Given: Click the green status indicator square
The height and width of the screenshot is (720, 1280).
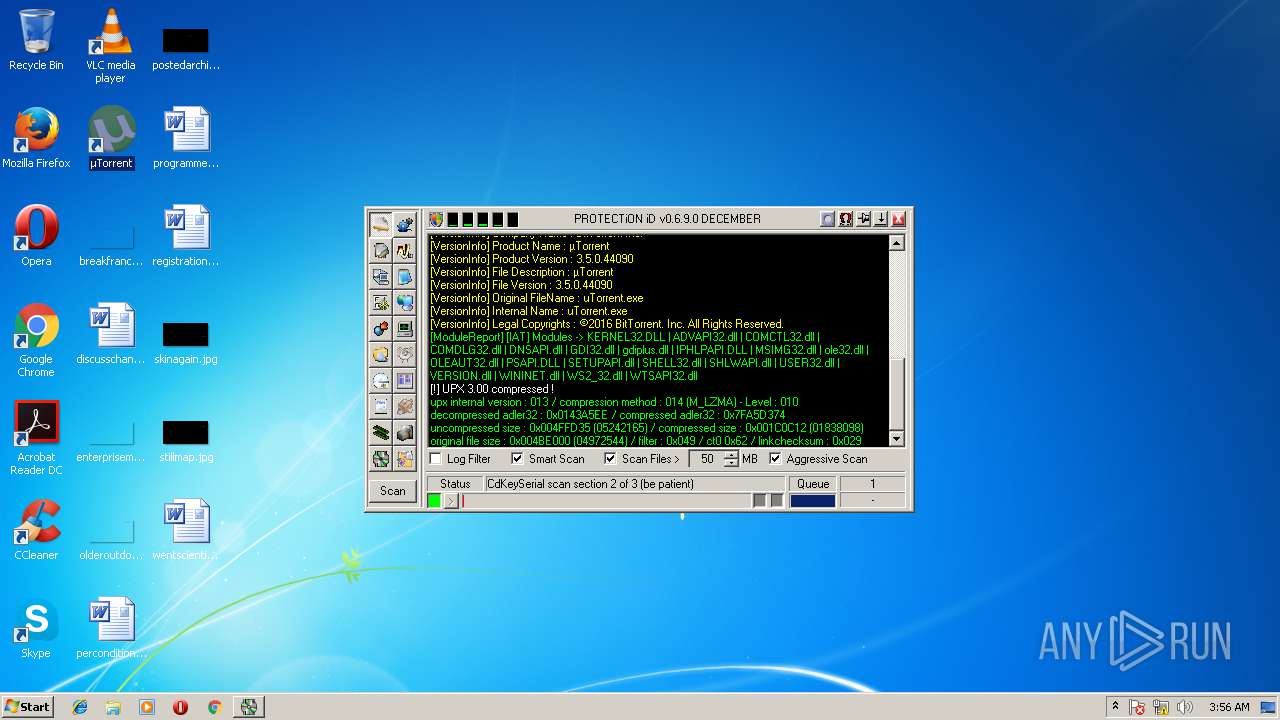Looking at the screenshot, I should pos(434,501).
